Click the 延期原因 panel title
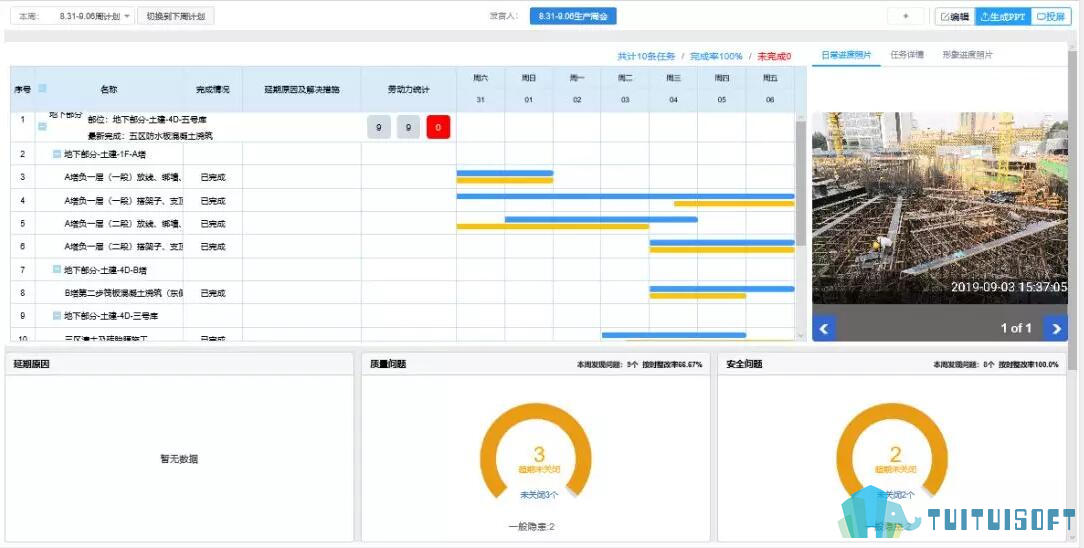This screenshot has width=1084, height=548. click(31, 363)
